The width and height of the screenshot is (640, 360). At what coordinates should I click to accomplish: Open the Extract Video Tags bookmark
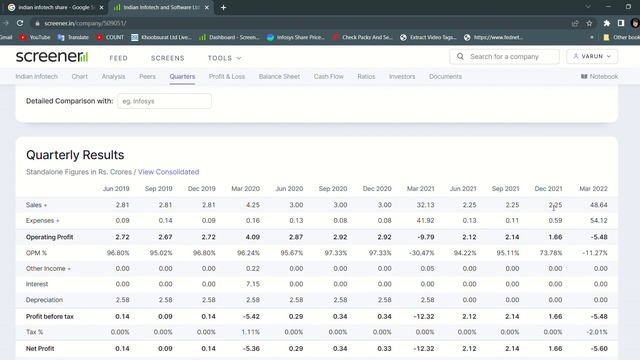coord(428,37)
